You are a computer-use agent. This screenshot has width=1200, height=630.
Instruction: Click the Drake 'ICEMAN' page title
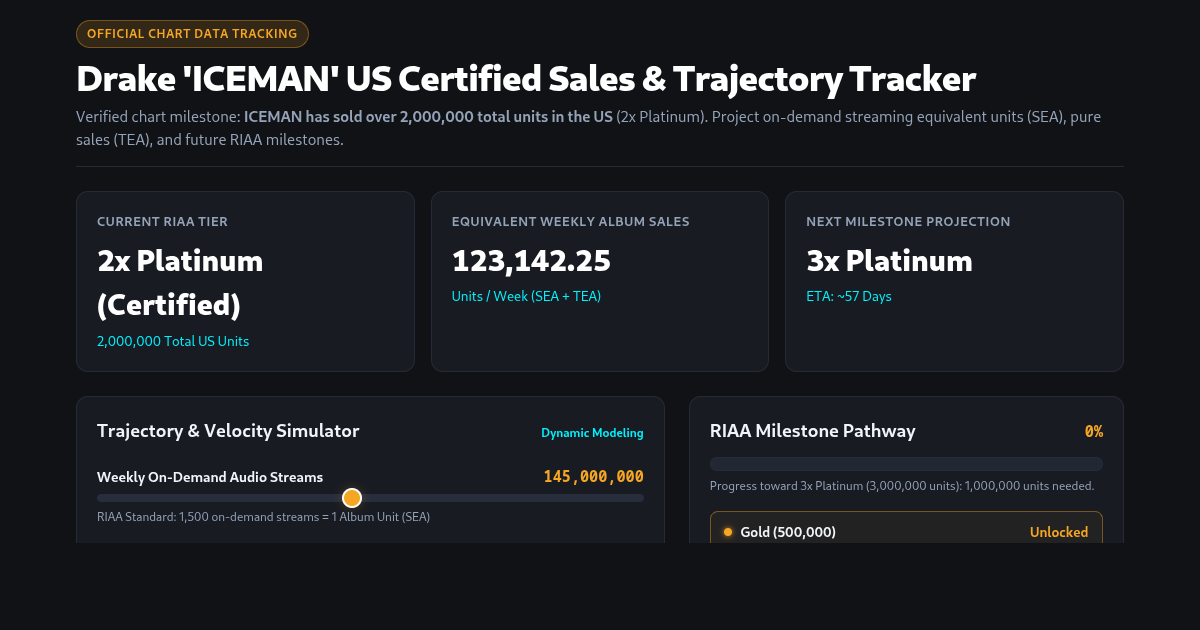coord(526,79)
